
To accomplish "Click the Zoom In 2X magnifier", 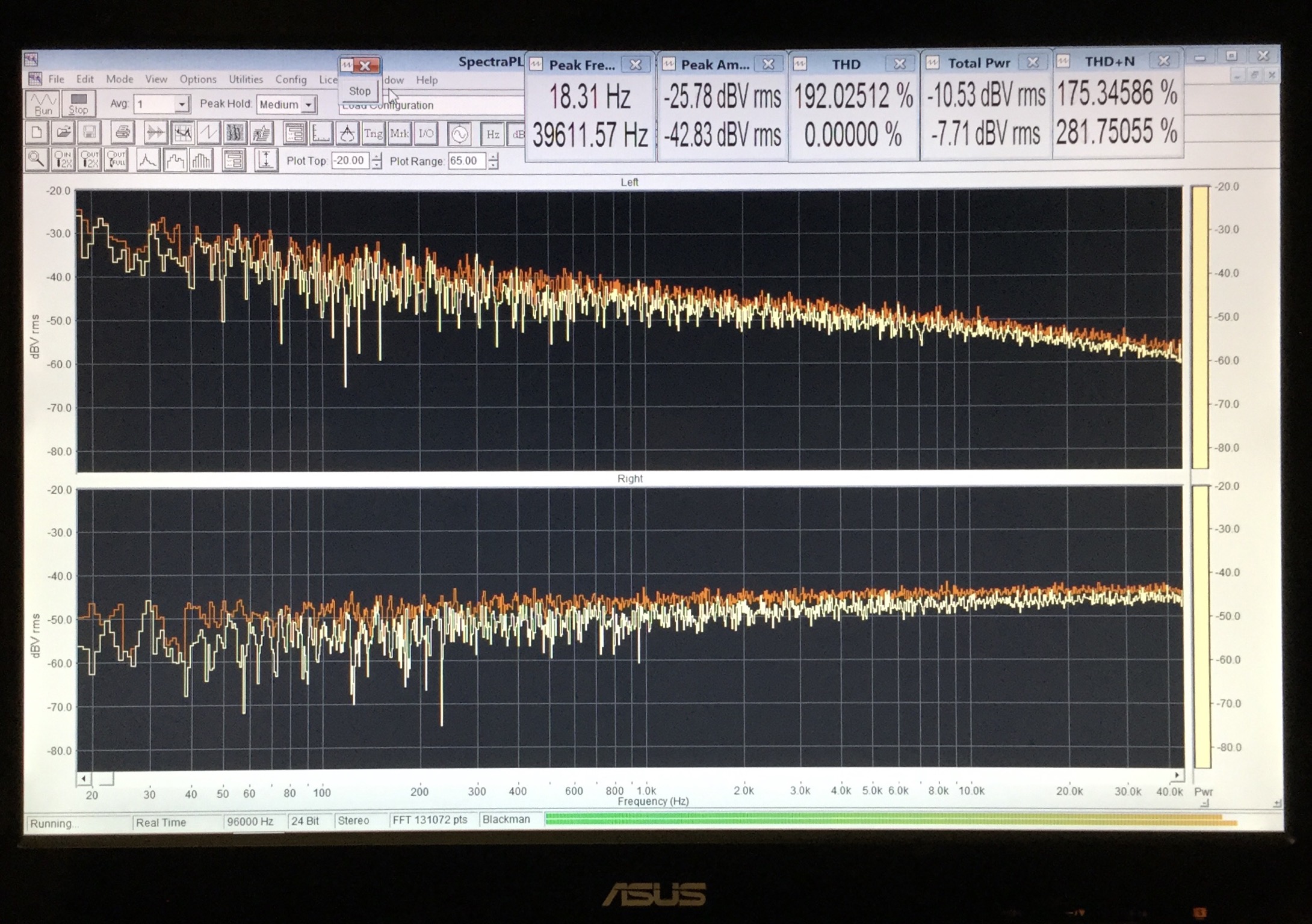I will 63,161.
